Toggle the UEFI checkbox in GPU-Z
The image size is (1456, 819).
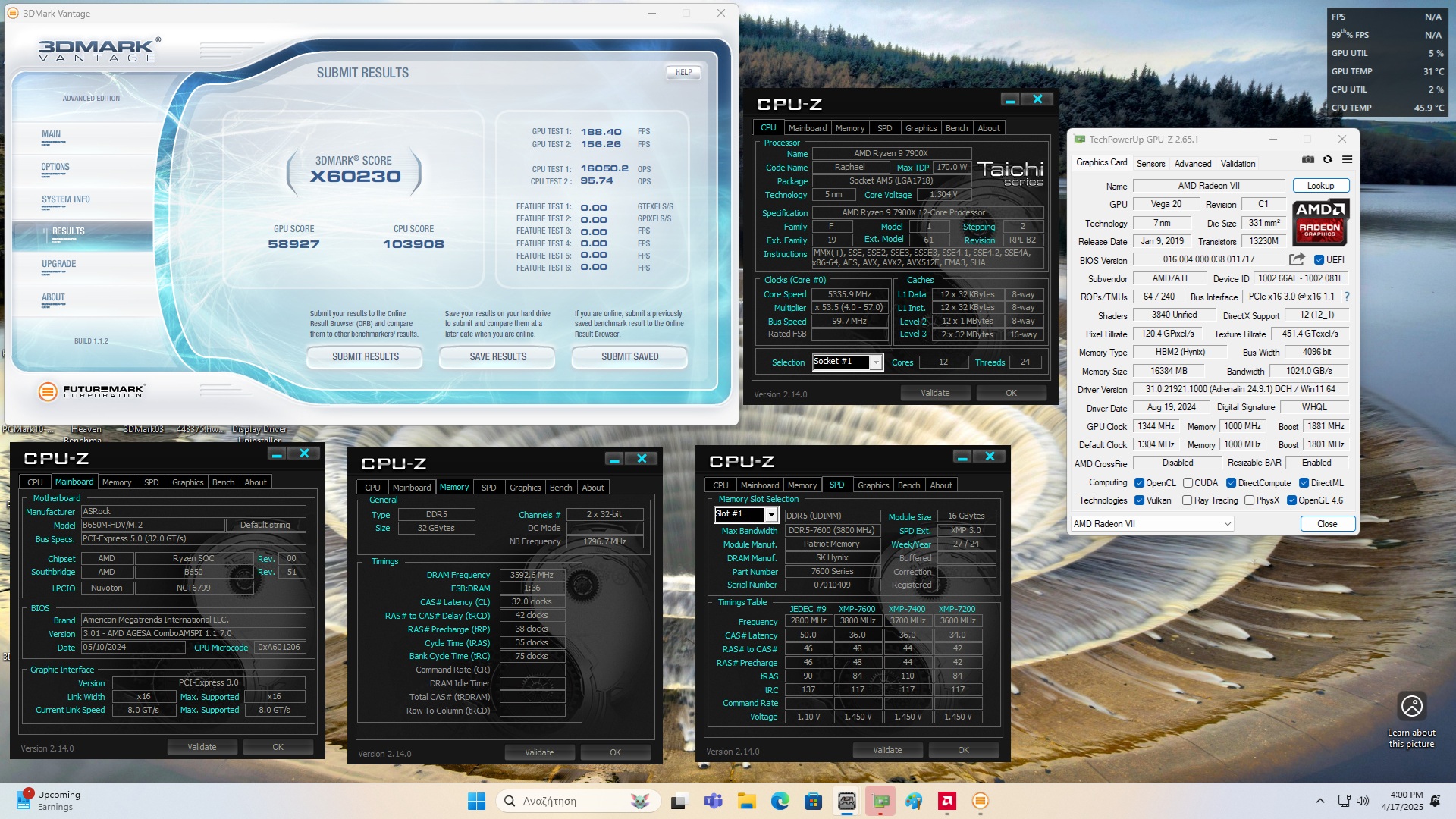point(1319,259)
